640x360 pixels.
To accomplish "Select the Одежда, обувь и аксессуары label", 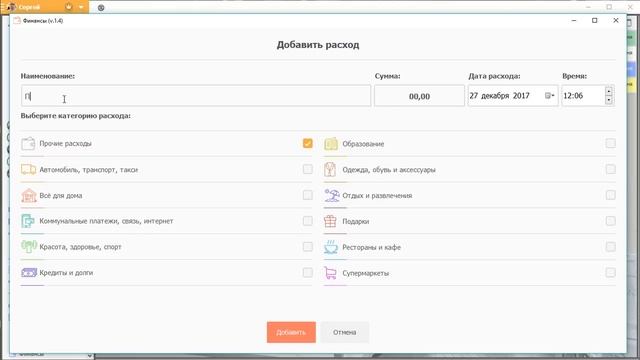I will click(389, 170).
